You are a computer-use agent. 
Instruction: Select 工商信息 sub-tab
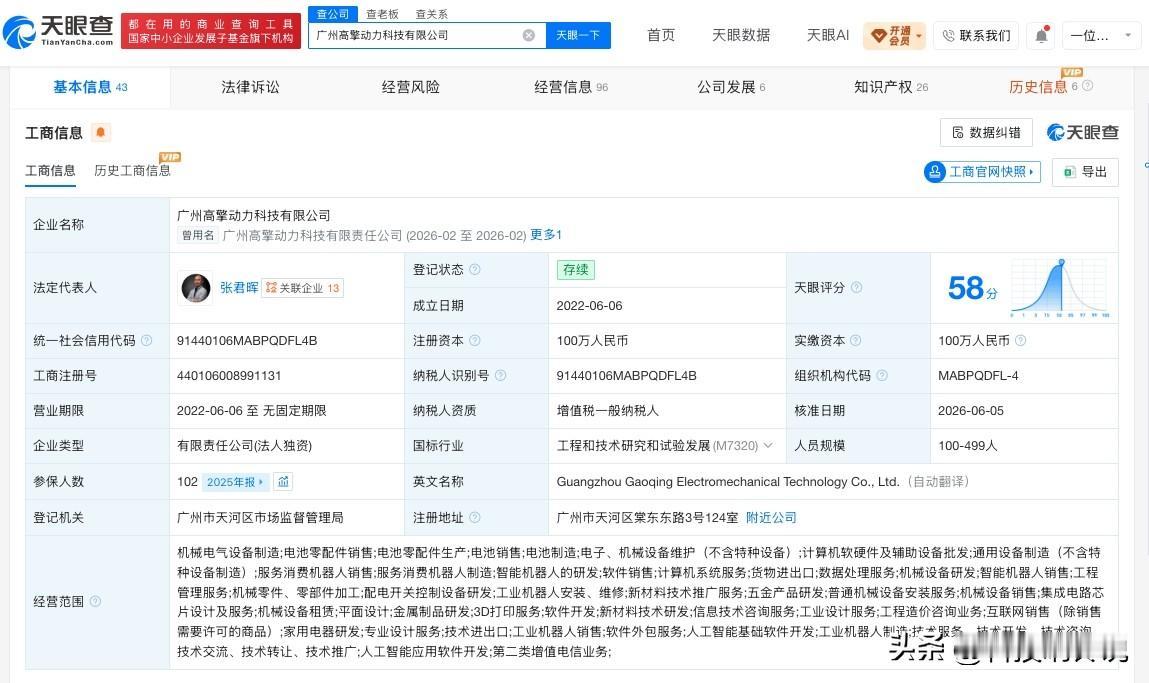(x=51, y=171)
